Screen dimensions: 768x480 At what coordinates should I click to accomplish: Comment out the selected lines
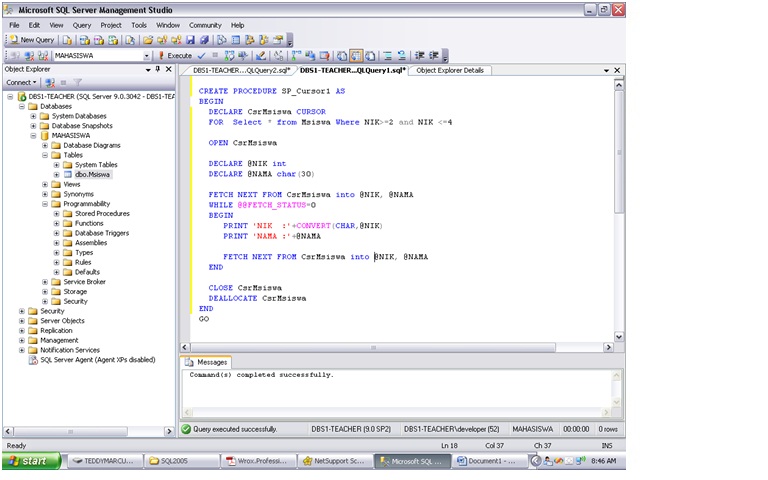click(387, 55)
